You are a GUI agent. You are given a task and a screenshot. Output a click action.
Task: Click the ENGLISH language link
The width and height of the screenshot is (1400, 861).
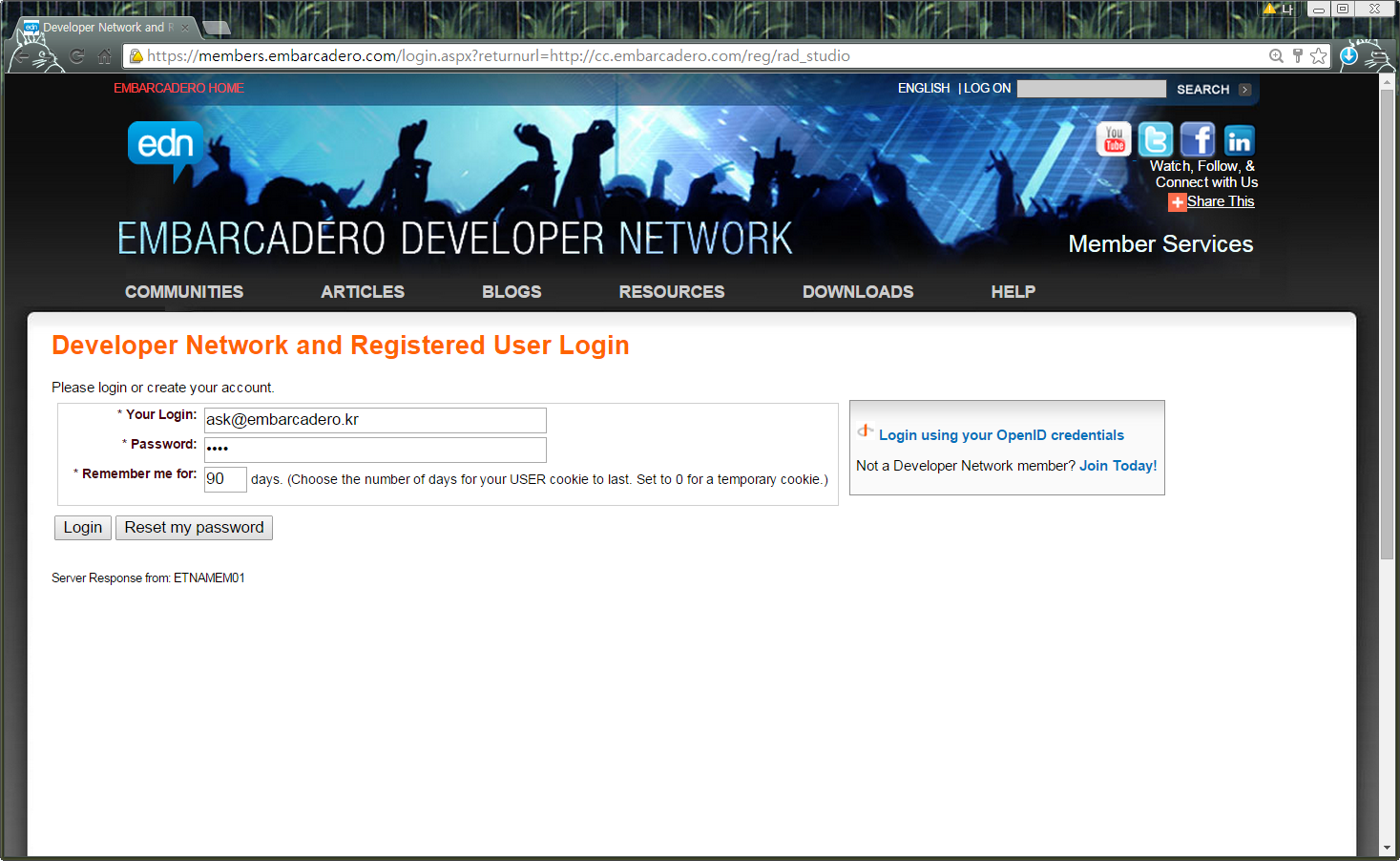pos(924,88)
